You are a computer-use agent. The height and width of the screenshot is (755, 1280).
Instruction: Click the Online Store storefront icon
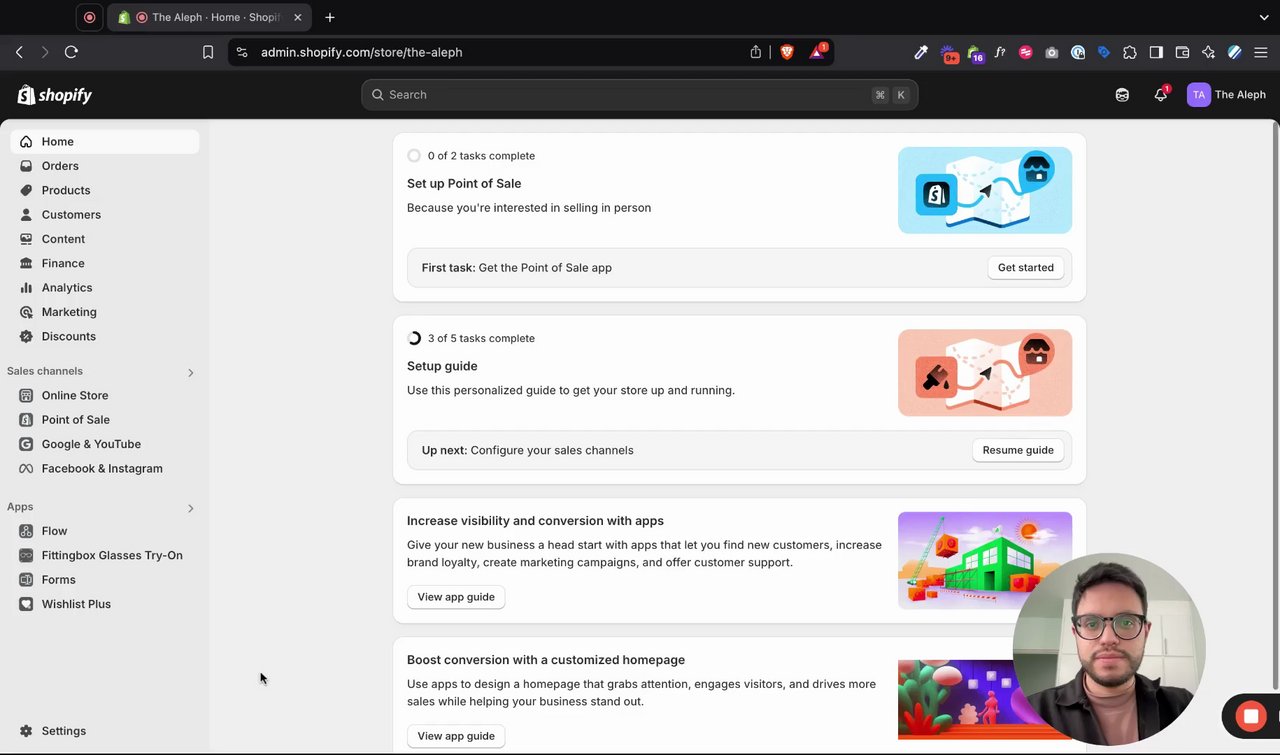26,395
